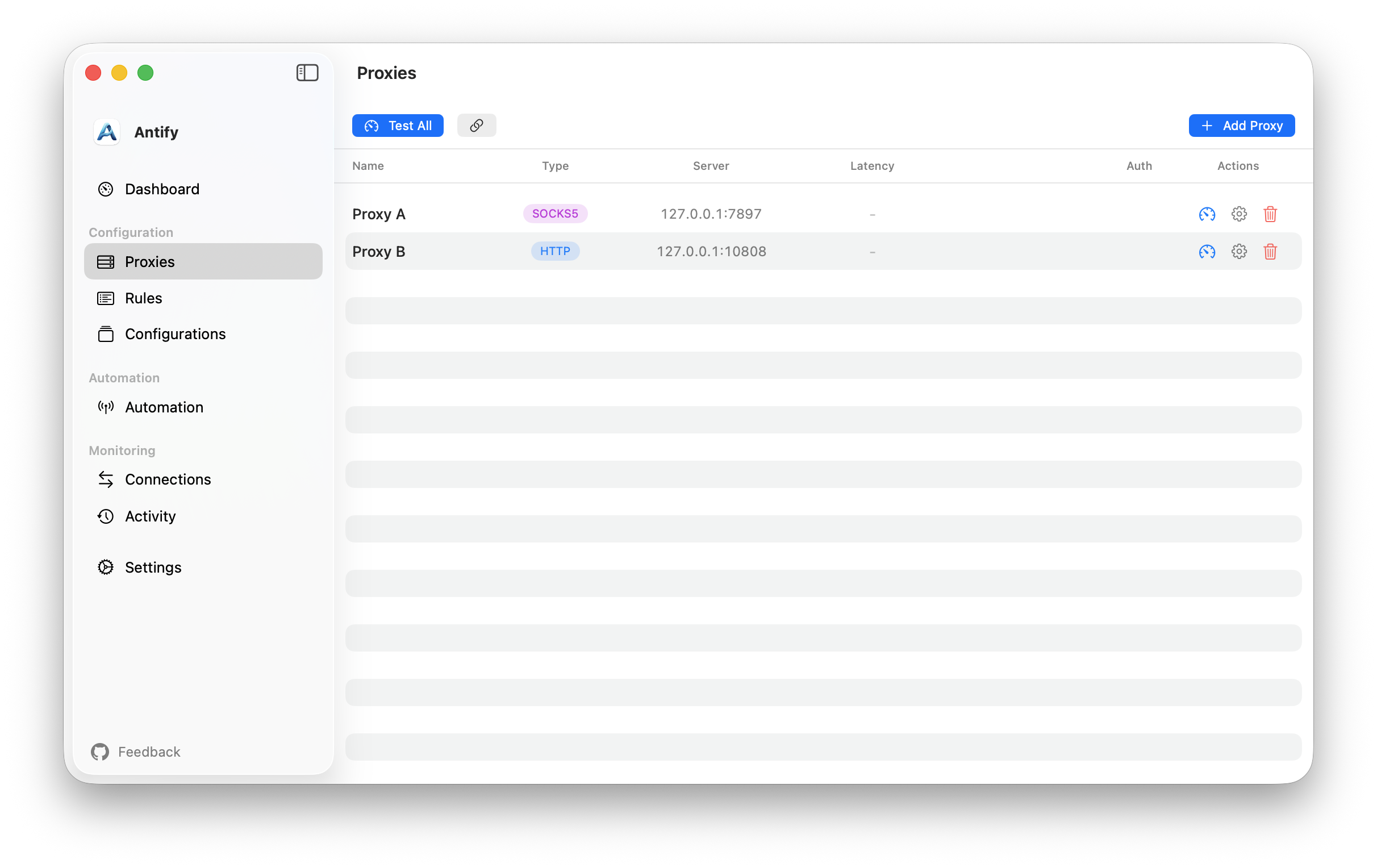Click the link chain icon button
1377x868 pixels.
coord(477,125)
